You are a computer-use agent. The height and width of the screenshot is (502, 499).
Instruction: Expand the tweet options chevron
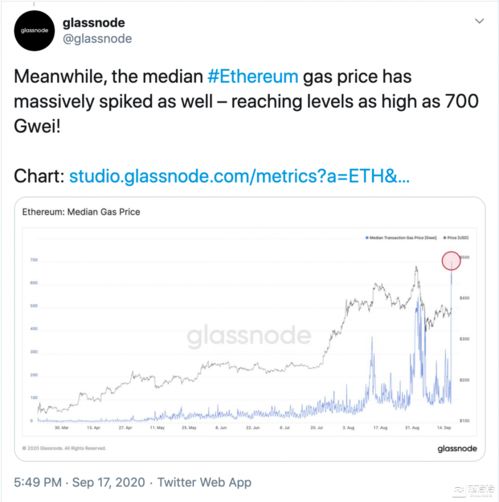tap(479, 21)
